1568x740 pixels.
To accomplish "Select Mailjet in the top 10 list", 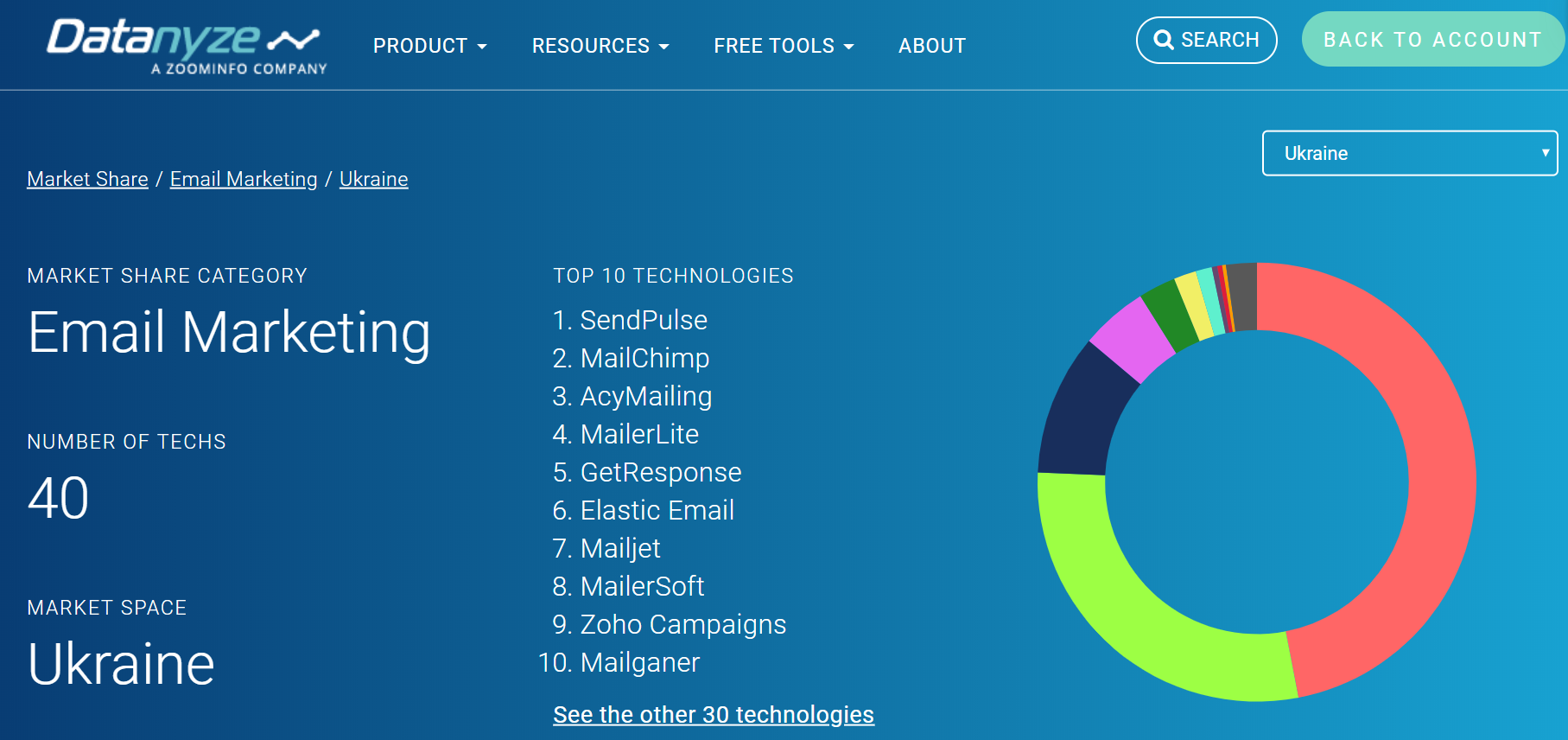I will point(620,548).
